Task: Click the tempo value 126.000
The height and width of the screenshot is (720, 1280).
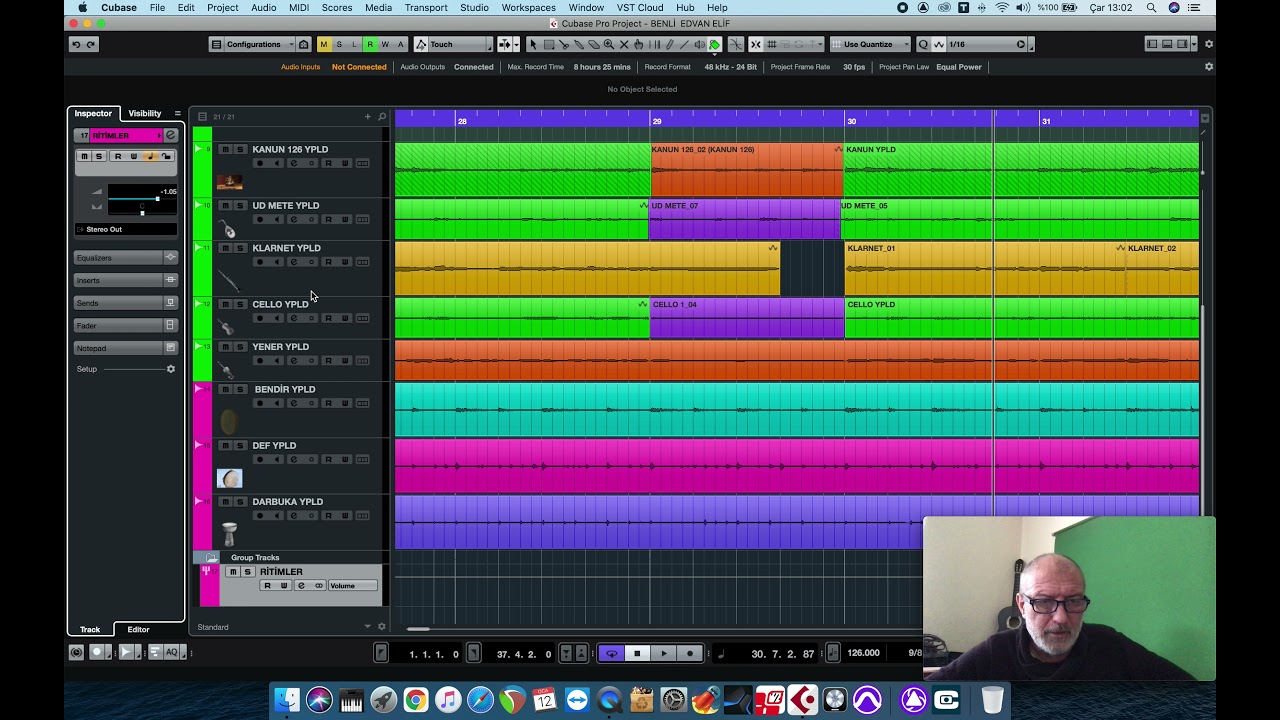Action: (864, 653)
